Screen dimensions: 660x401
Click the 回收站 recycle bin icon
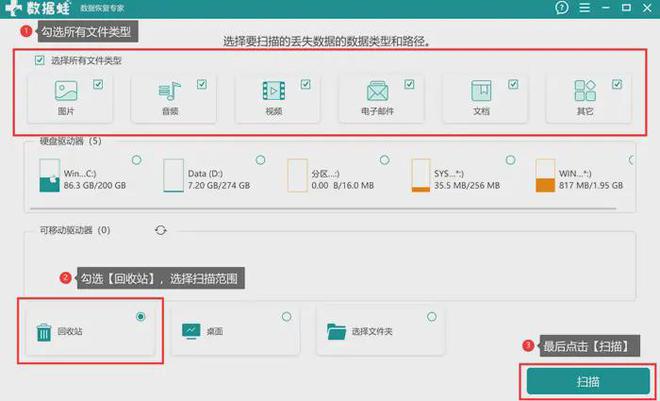[x=44, y=332]
